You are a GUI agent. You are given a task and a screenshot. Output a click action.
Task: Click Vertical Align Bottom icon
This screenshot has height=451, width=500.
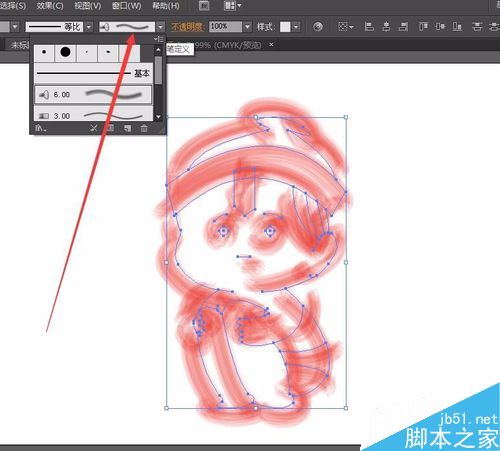click(x=457, y=26)
